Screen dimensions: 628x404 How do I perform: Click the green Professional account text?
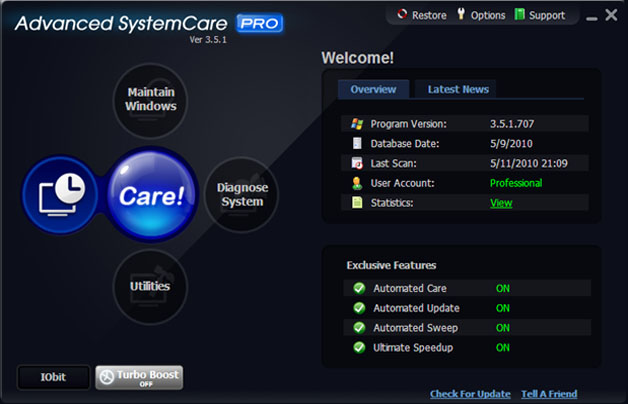click(516, 183)
